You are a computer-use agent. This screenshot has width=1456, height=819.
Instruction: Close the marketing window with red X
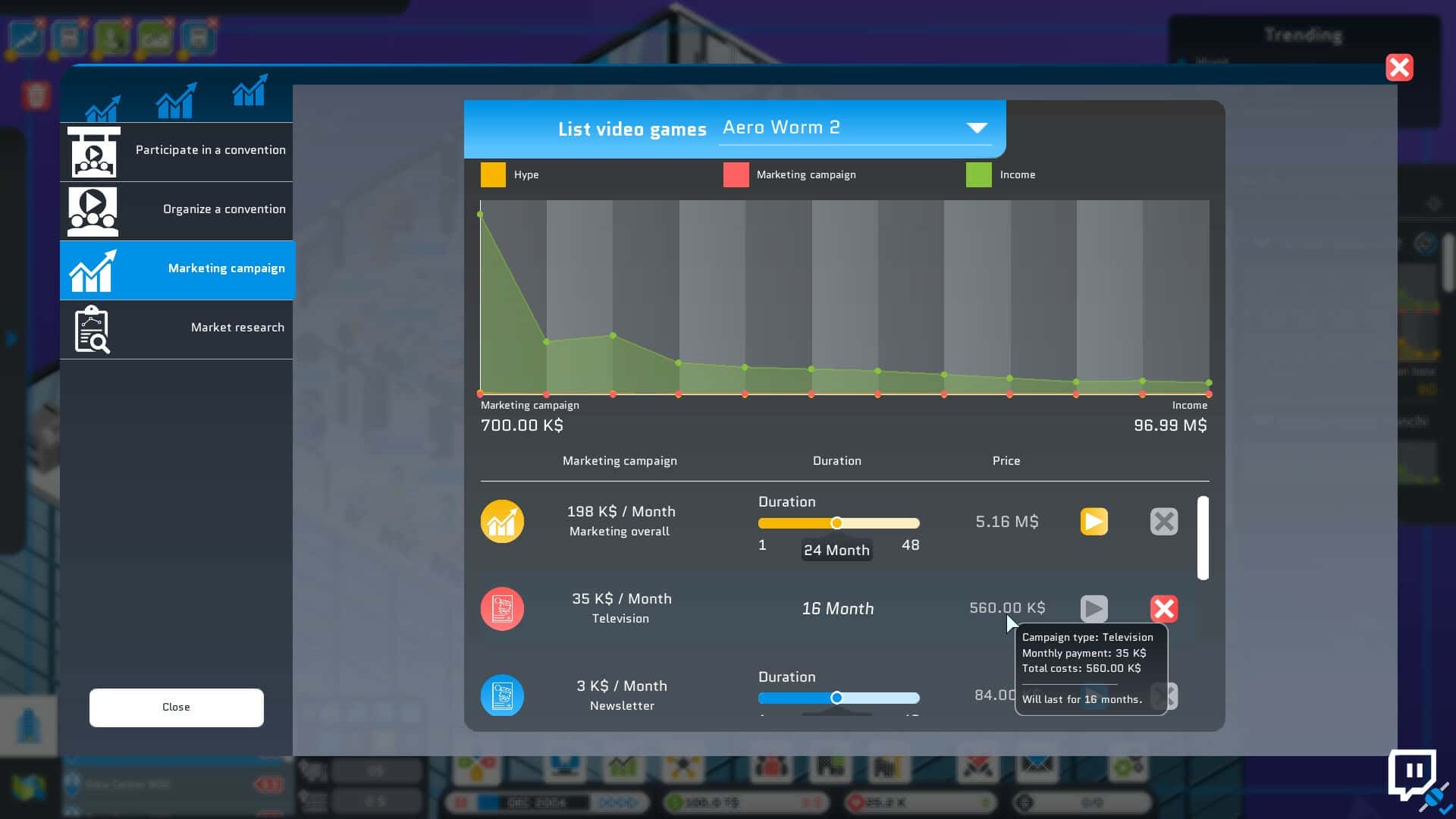pos(1399,67)
